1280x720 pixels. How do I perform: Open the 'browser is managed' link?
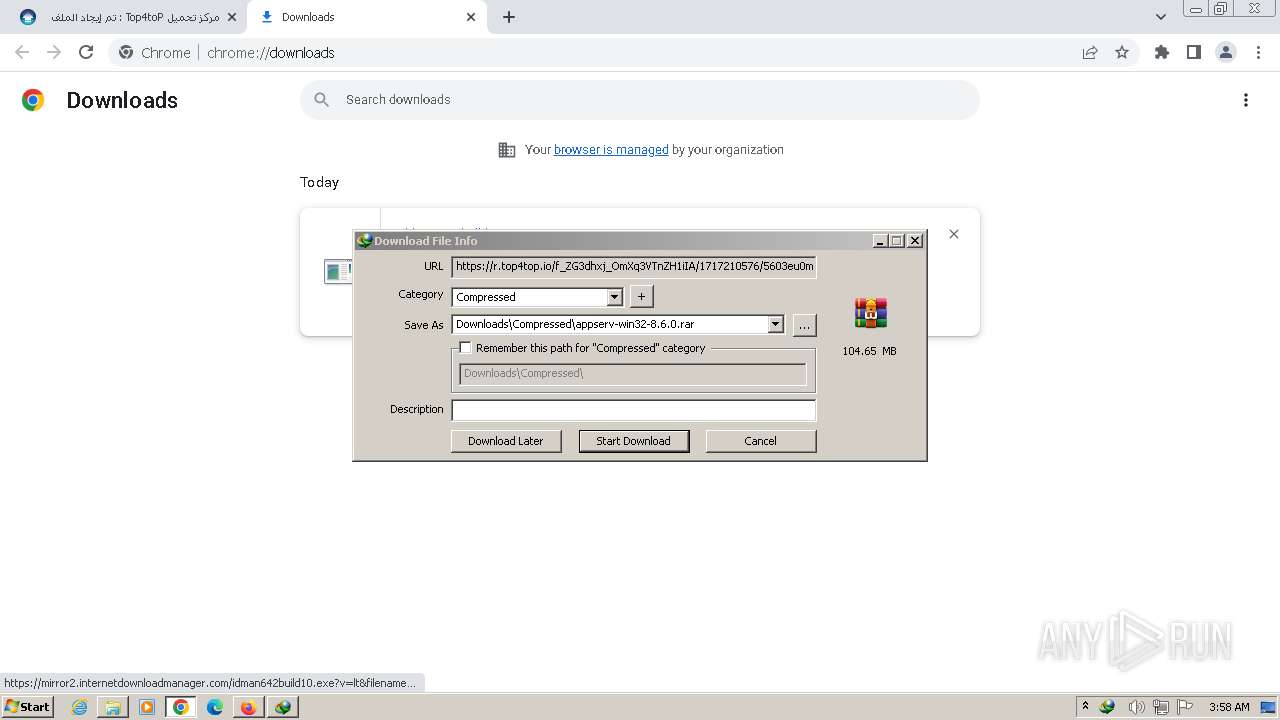[x=611, y=150]
